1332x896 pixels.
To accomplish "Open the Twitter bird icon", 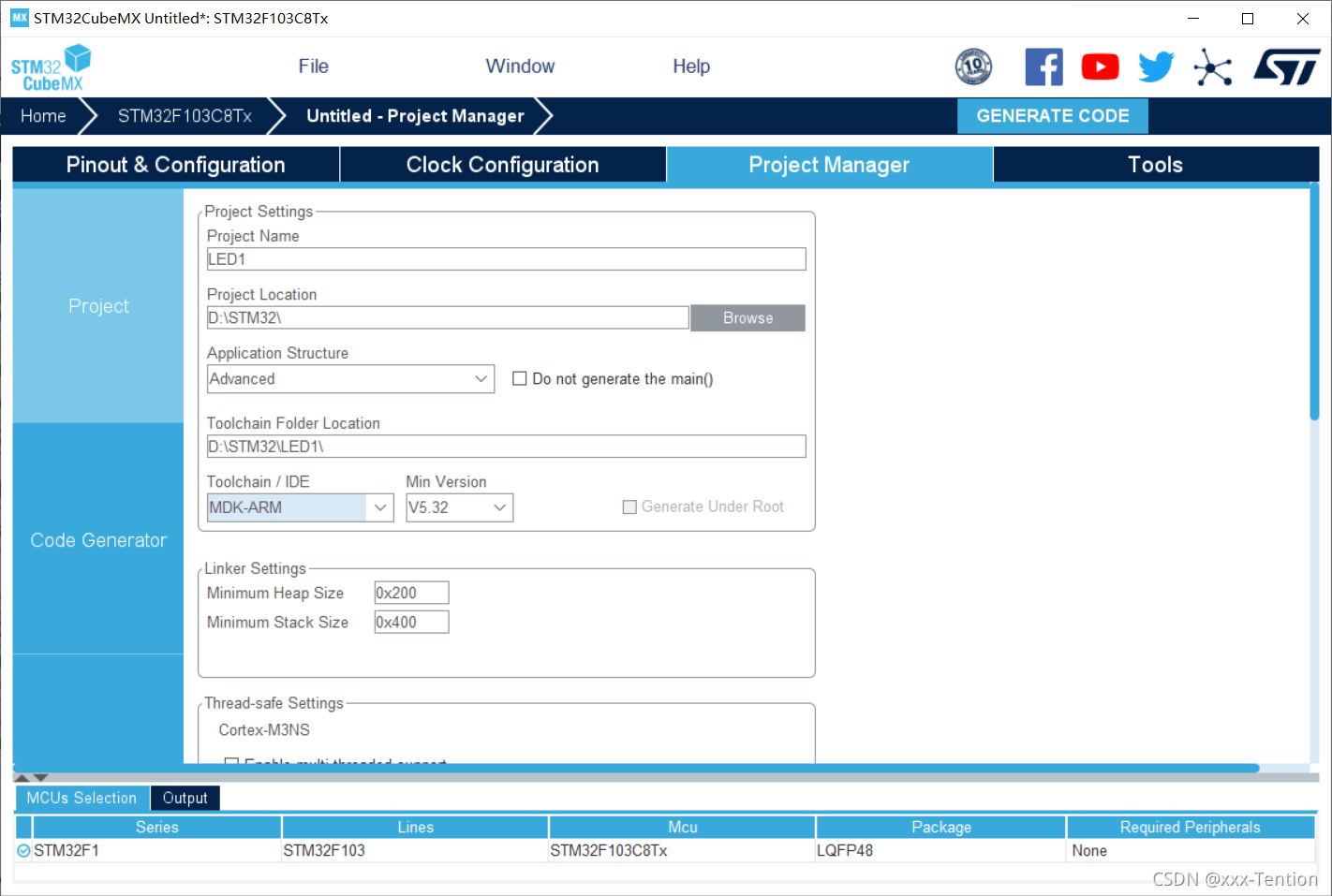I will point(1156,66).
